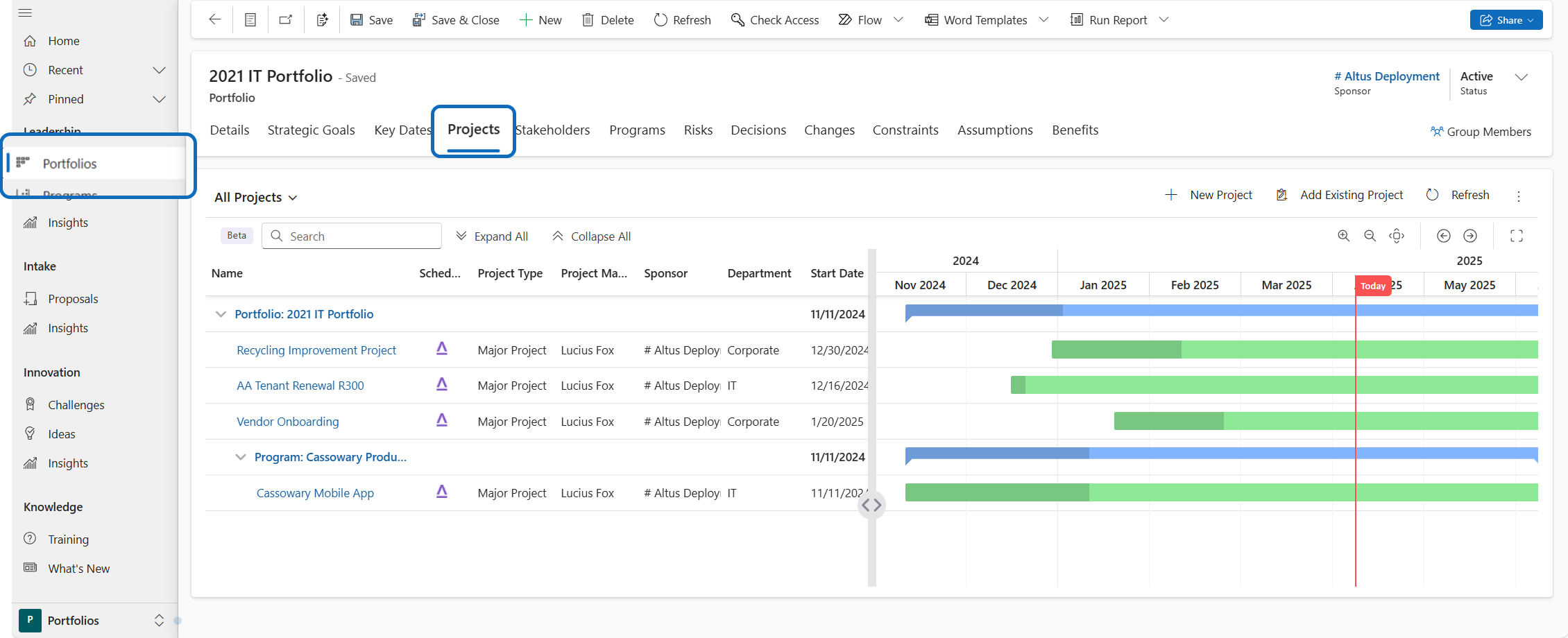Click the Gantt zoom out magnifier icon
1568x638 pixels.
pyautogui.click(x=1370, y=236)
